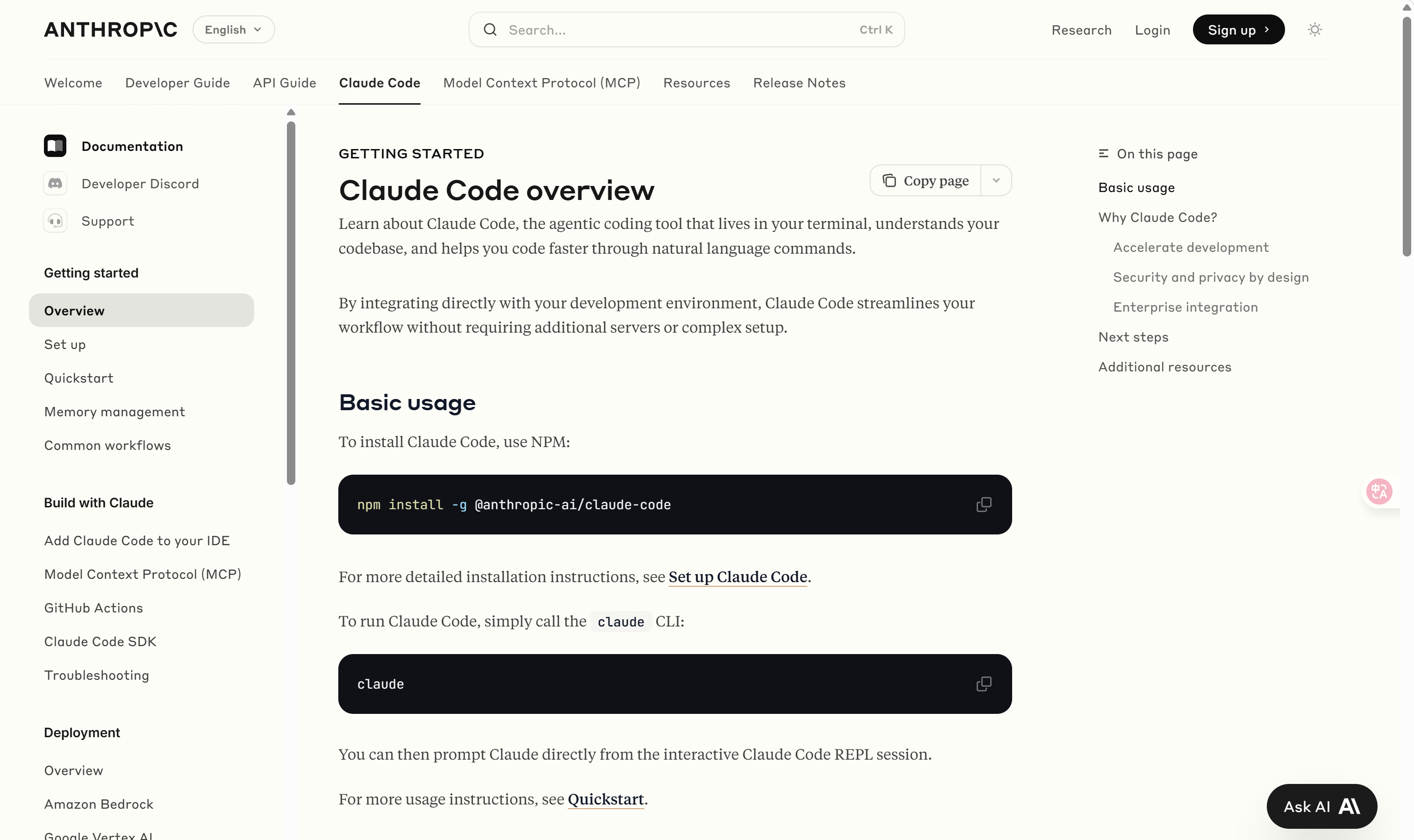Open Add Claude Code to your IDE

click(x=137, y=541)
